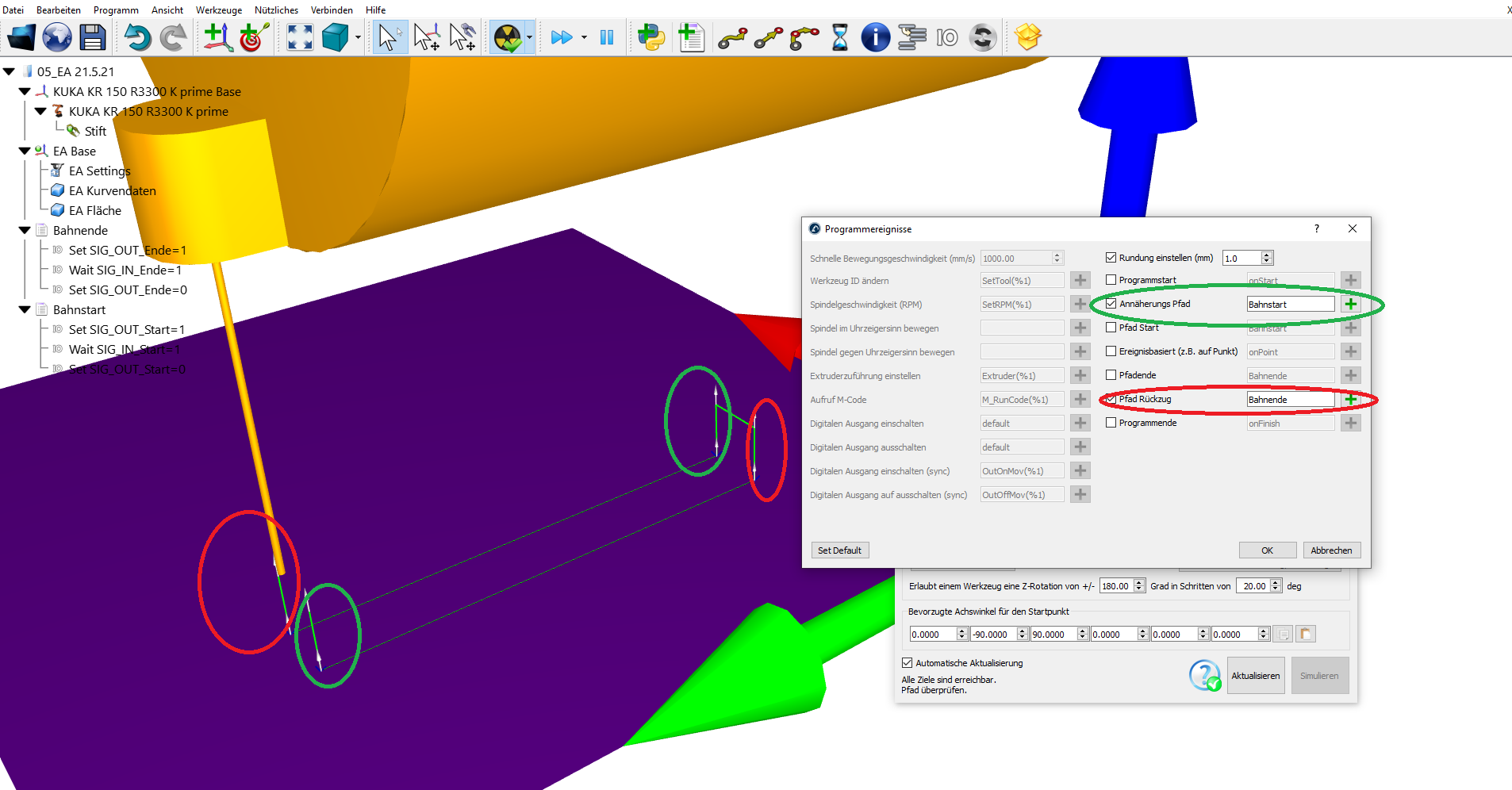Open the isometric view cube dropdown arrow

(x=358, y=38)
